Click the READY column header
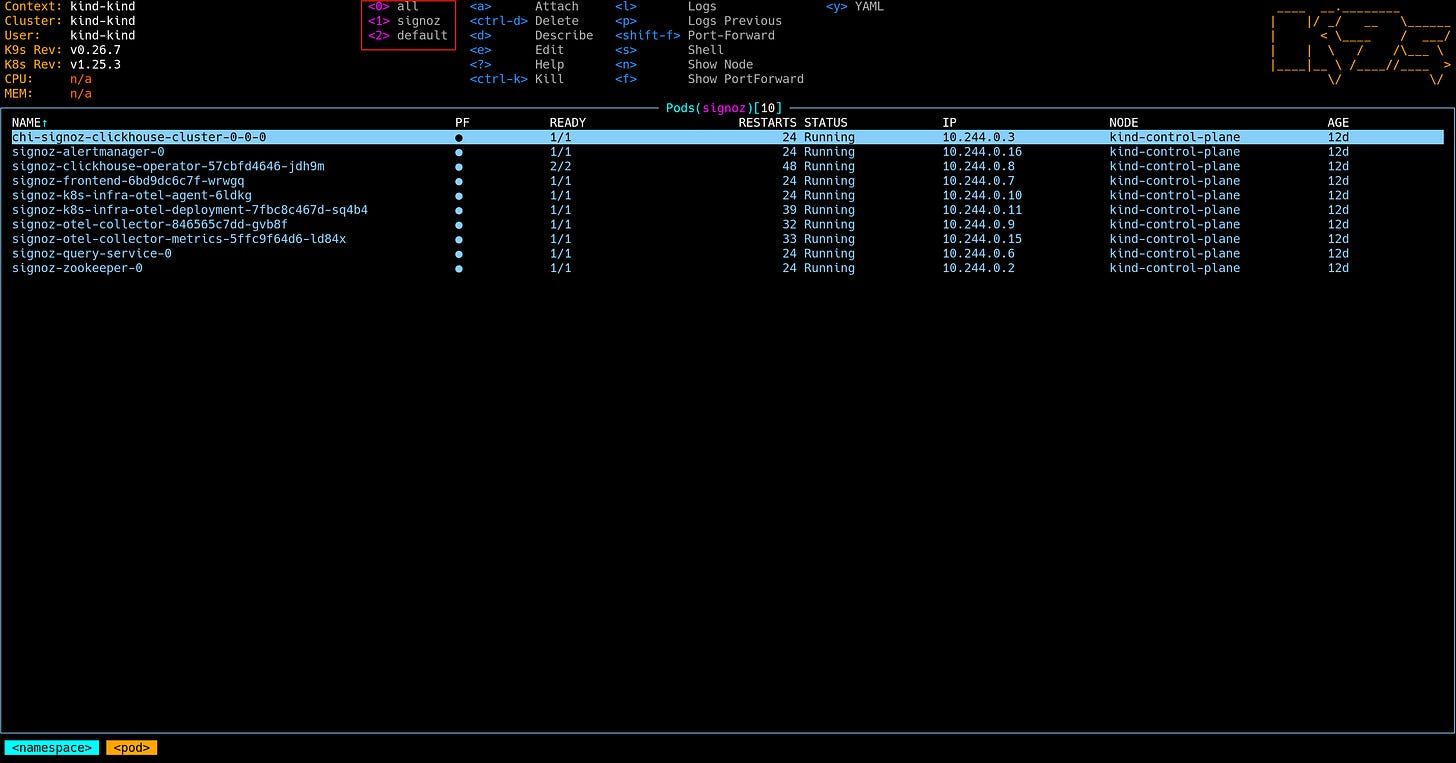 (568, 123)
